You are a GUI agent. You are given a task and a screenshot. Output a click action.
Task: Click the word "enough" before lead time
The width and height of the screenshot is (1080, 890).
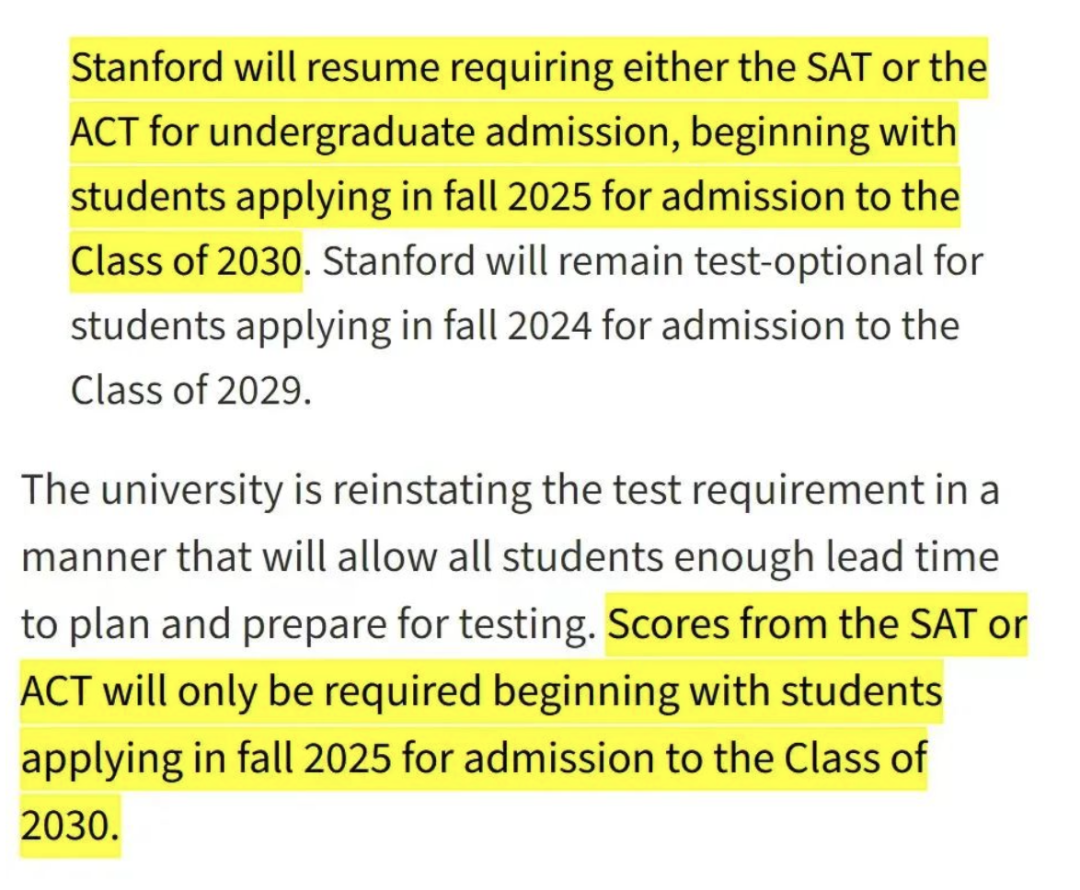click(743, 557)
